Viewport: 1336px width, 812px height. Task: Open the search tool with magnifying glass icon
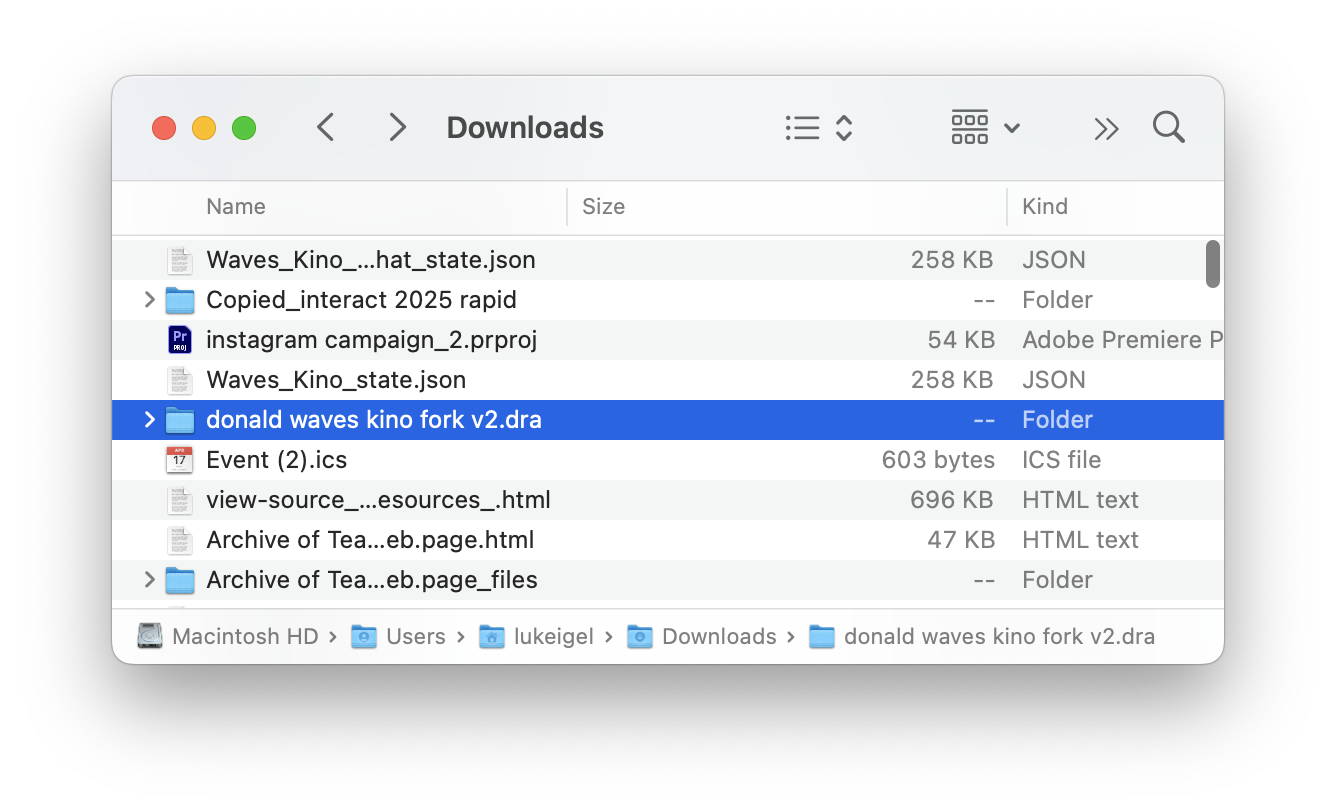point(1168,127)
